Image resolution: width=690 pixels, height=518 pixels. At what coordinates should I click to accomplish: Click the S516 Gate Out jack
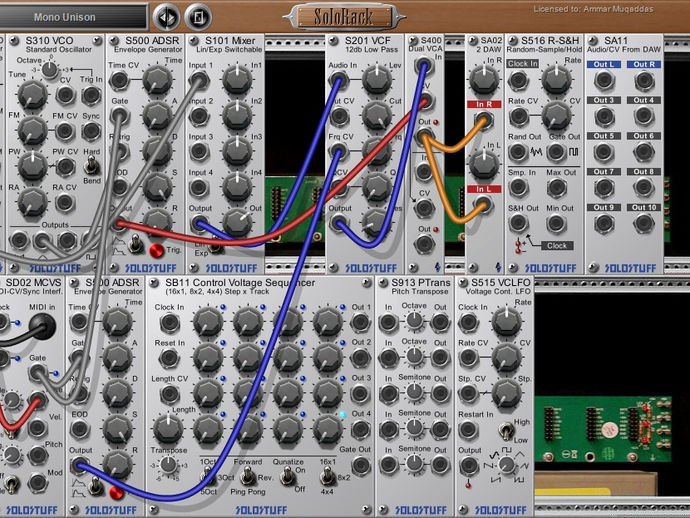(556, 152)
